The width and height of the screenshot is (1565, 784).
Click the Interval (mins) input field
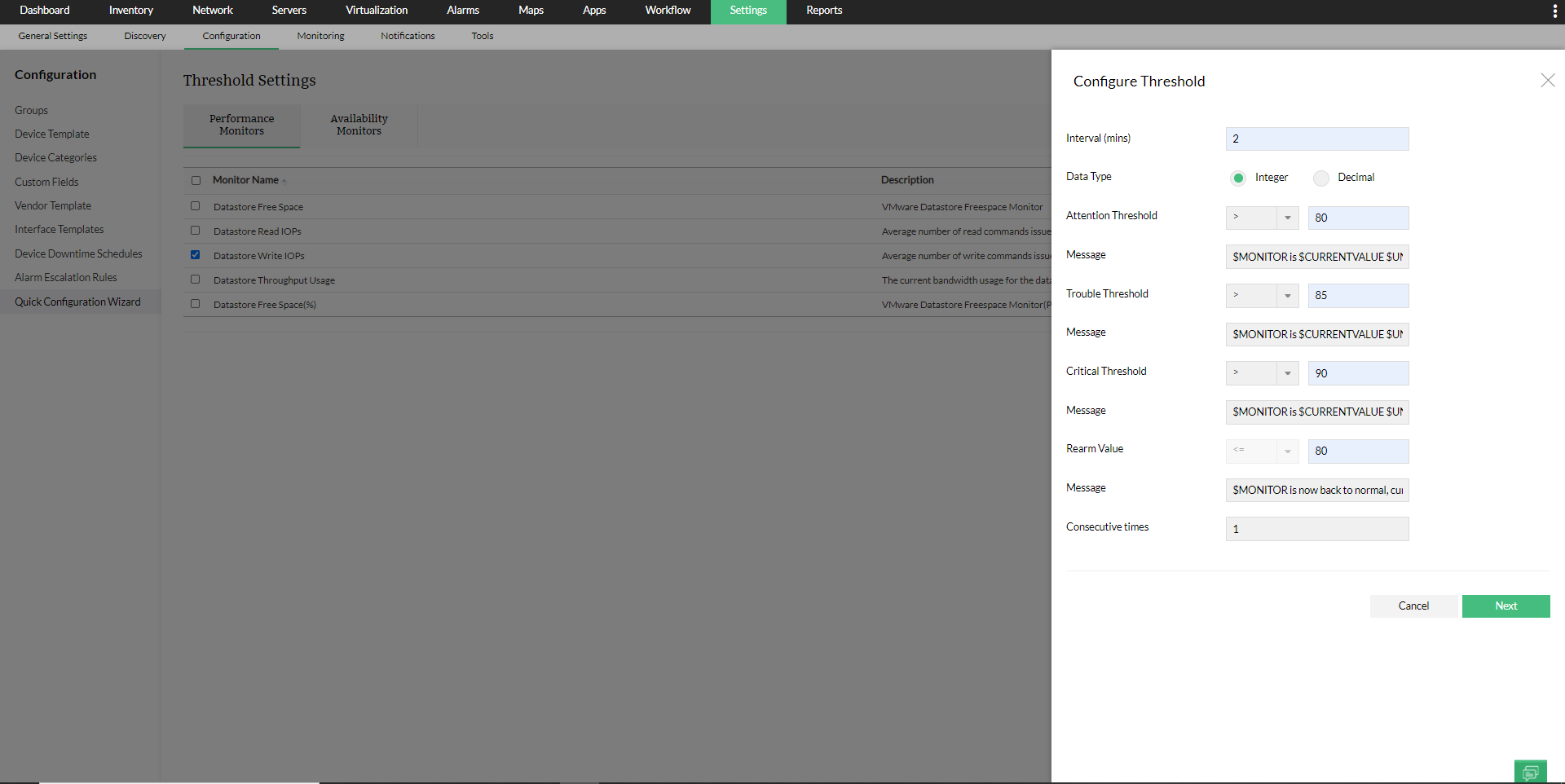[x=1316, y=139]
